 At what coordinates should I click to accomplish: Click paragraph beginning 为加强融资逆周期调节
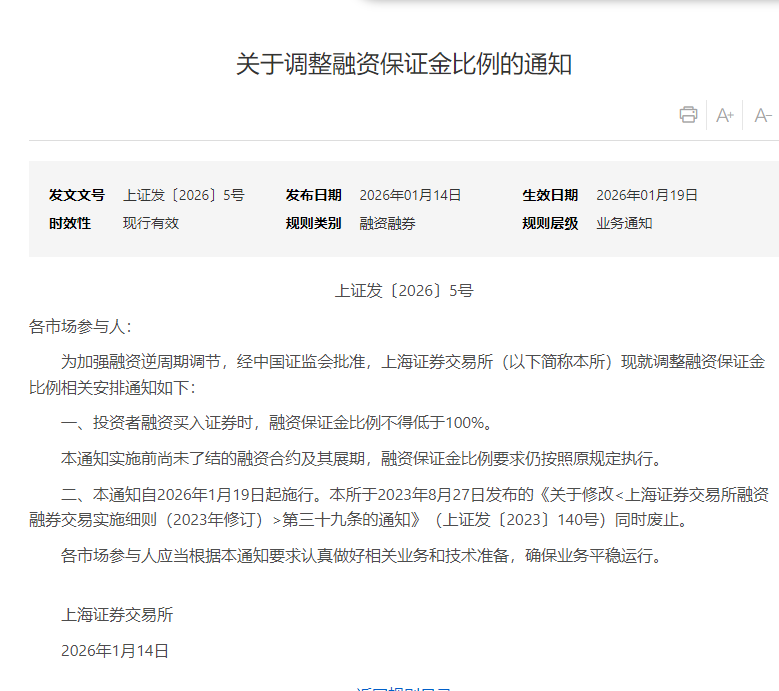click(397, 375)
